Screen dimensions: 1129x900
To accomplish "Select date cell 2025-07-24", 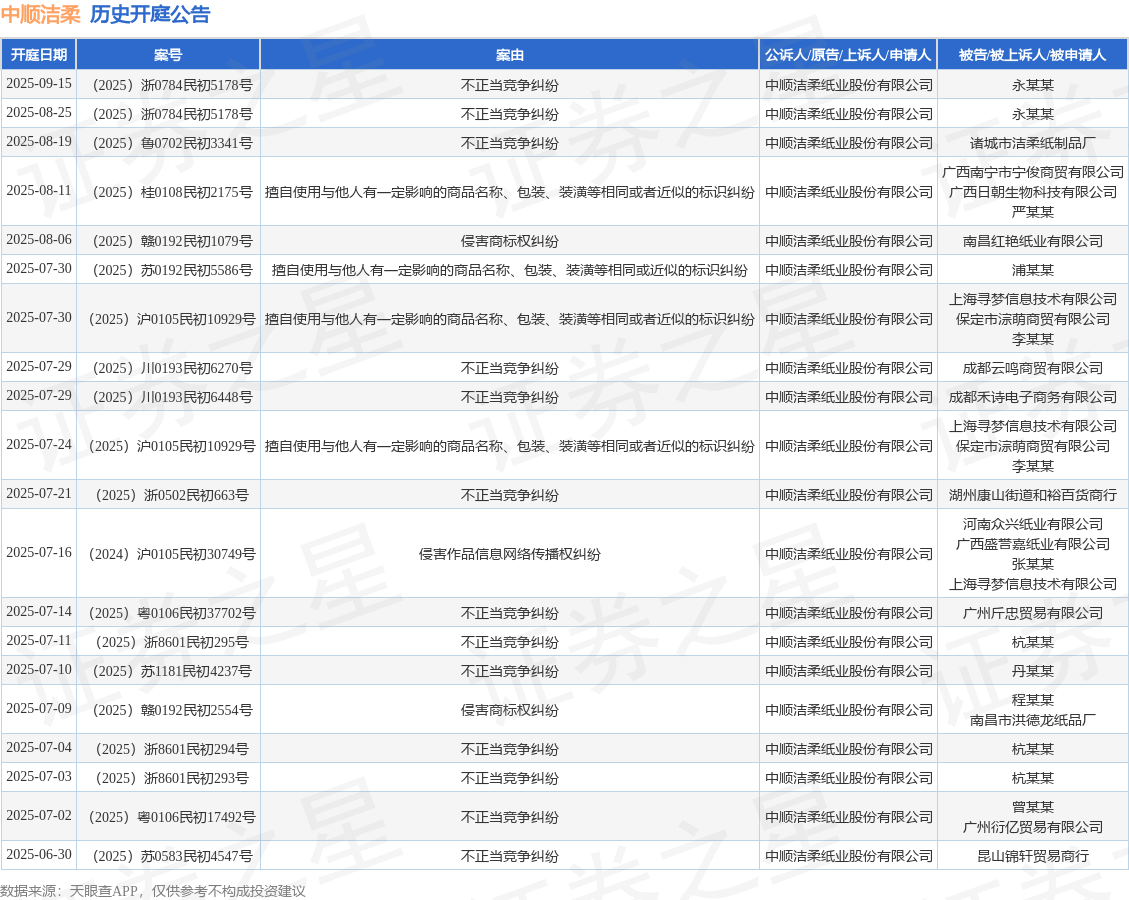I will click(39, 445).
